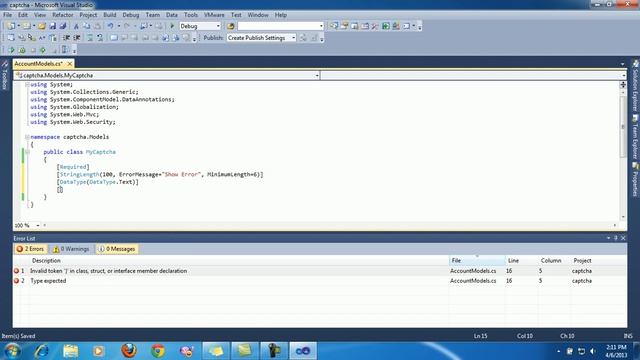Open Windows Explorer folder on taskbar

[x=71, y=351]
